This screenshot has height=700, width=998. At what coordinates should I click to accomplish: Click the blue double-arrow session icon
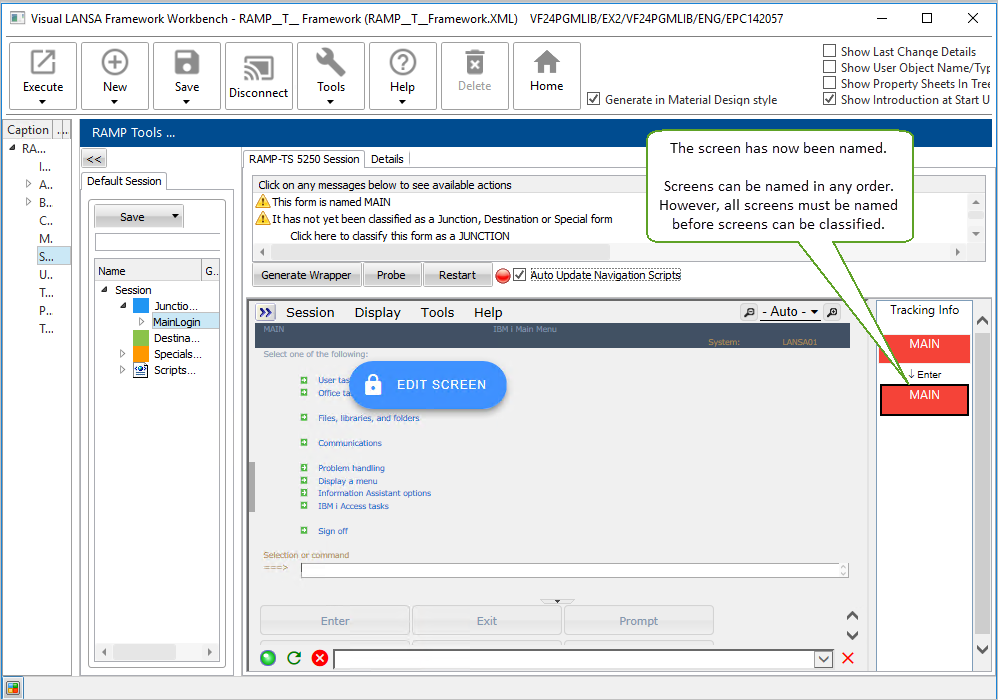(265, 312)
